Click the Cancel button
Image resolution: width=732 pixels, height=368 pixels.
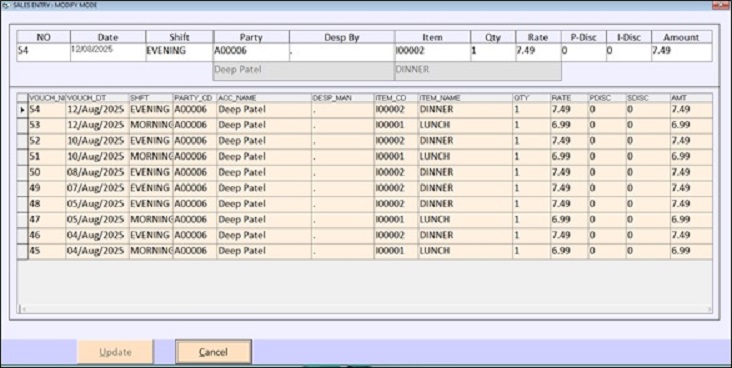(x=213, y=352)
